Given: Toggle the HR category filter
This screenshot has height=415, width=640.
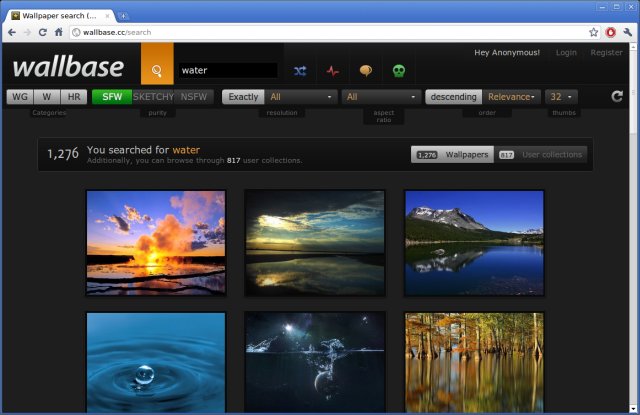Looking at the screenshot, I should [x=74, y=97].
